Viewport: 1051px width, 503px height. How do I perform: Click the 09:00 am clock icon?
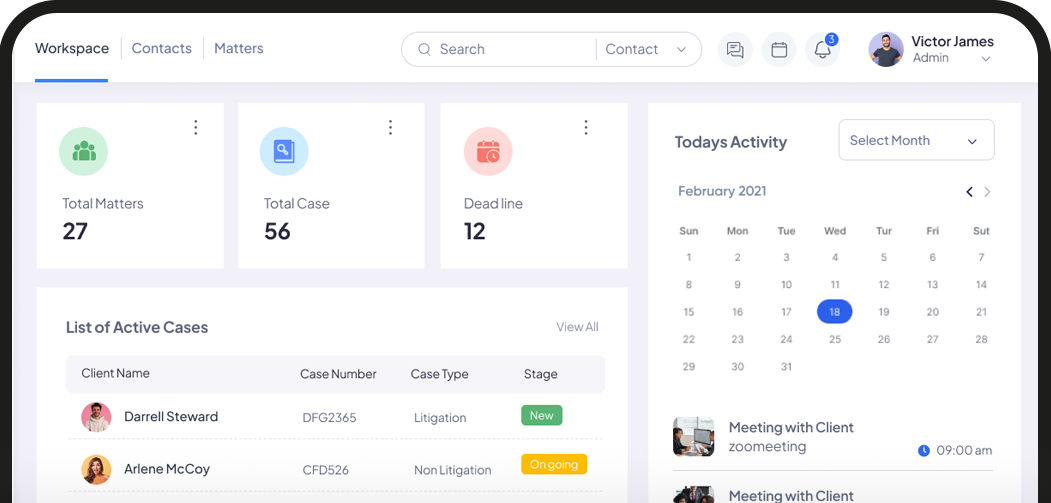point(924,451)
